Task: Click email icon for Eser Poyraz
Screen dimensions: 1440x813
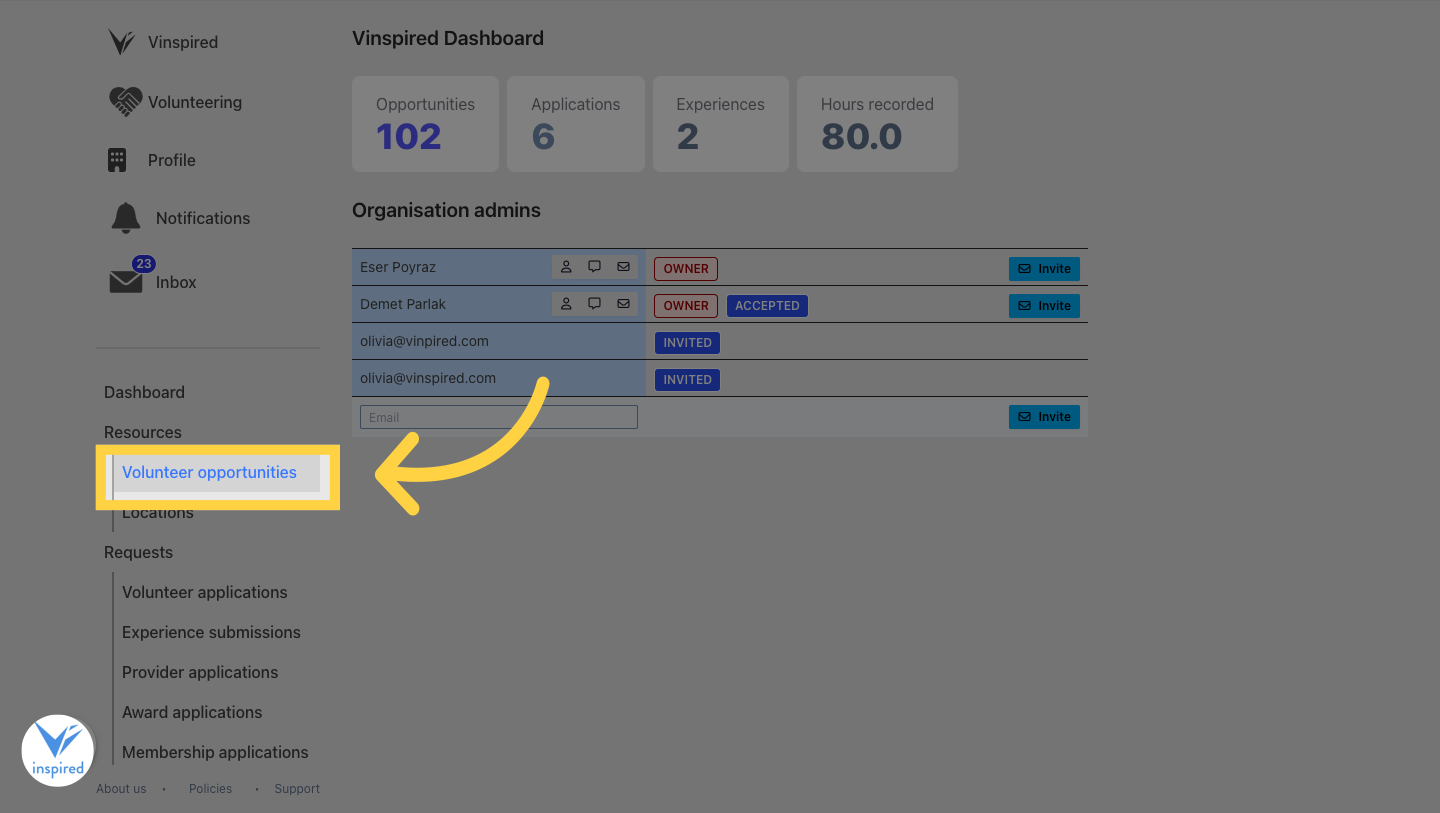Action: (x=623, y=267)
